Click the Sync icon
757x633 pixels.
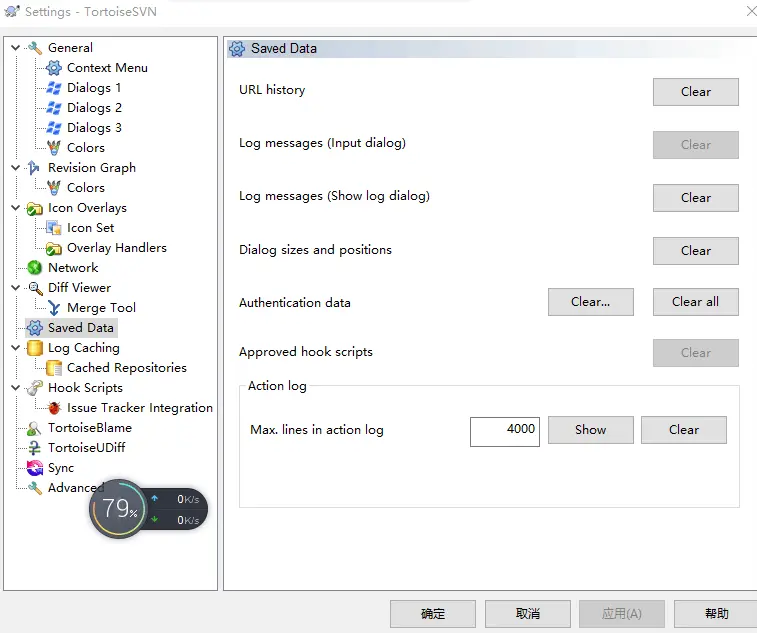coord(35,468)
